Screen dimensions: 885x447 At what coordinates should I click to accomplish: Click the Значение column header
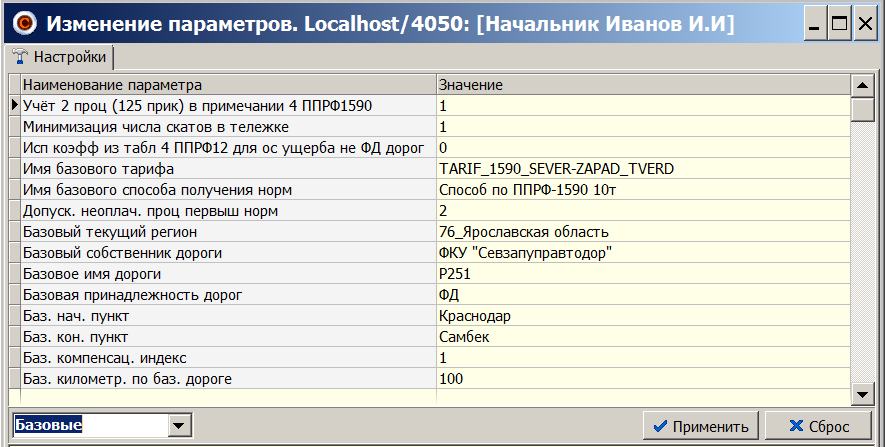pos(640,85)
